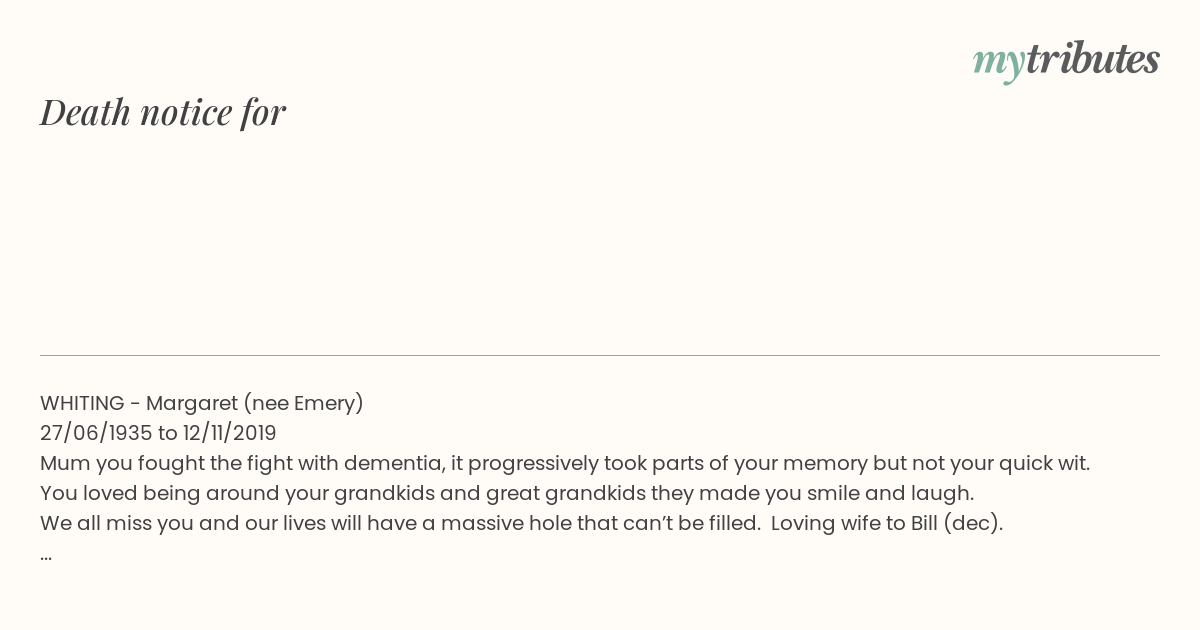Expand the truncated text via the ellipsis
This screenshot has width=1200, height=630.
(x=46, y=557)
